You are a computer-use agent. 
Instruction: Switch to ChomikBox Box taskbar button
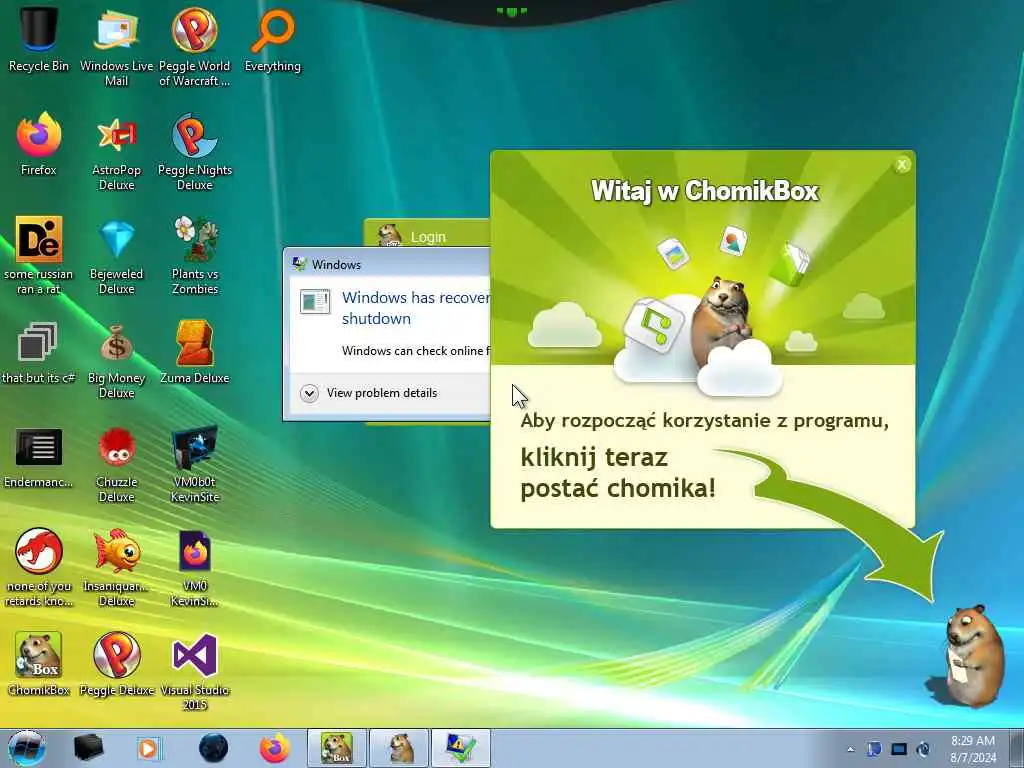point(337,748)
